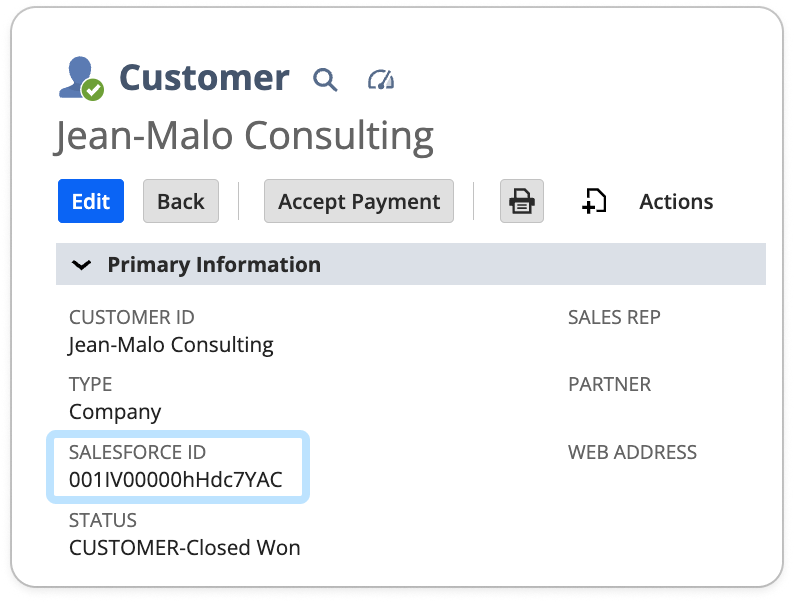This screenshot has width=794, height=602.
Task: Click the SALES REP field label
Action: pos(614,318)
